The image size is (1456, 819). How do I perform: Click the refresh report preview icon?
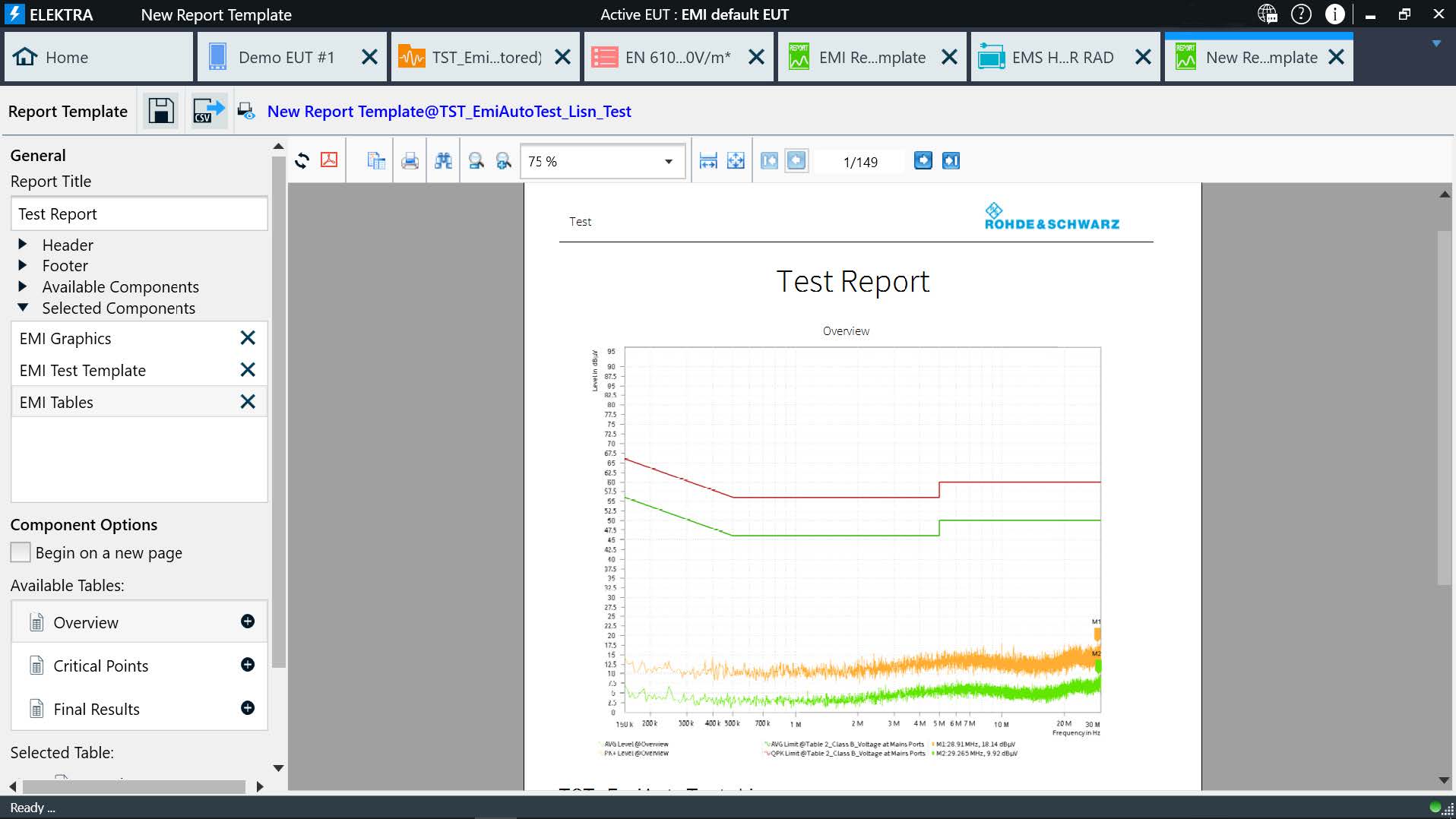pyautogui.click(x=302, y=161)
